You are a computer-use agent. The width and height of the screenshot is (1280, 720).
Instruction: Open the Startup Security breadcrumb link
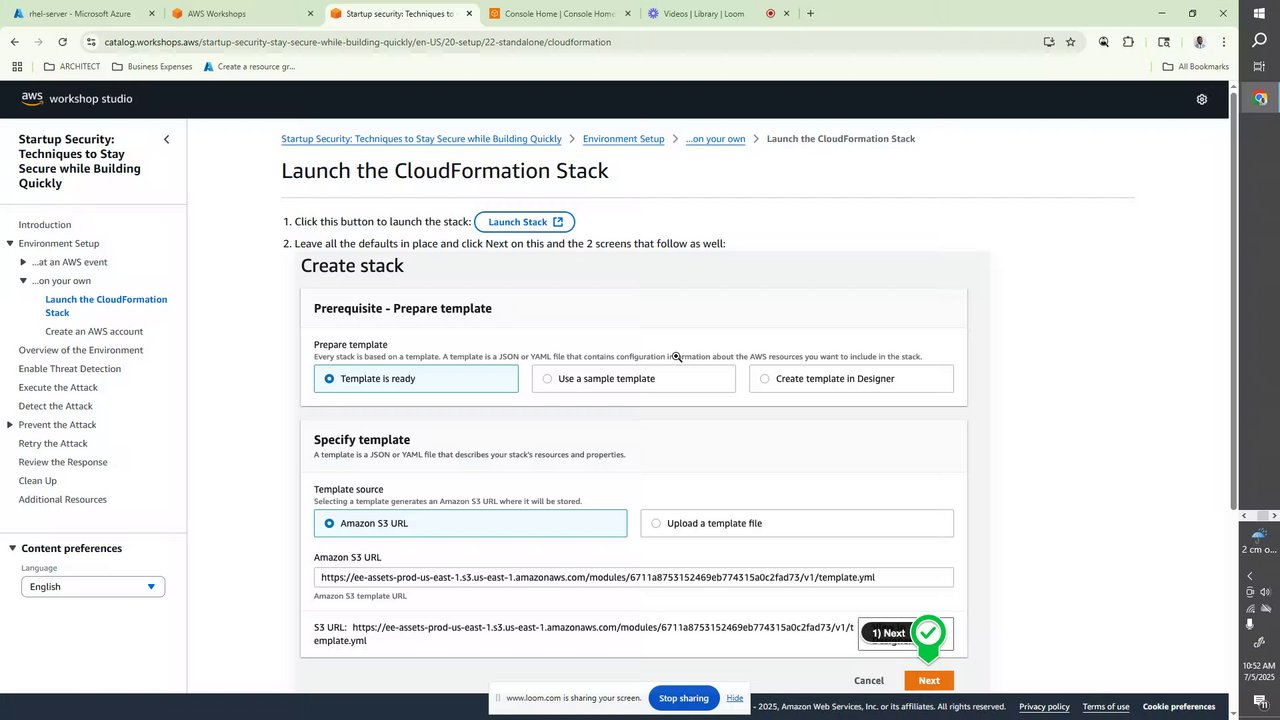pyautogui.click(x=421, y=139)
